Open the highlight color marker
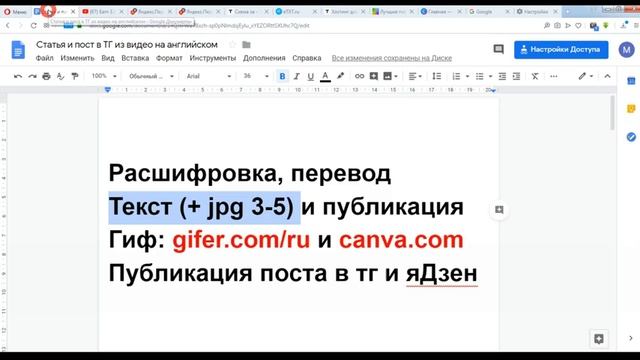This screenshot has width=640, height=360. point(340,76)
